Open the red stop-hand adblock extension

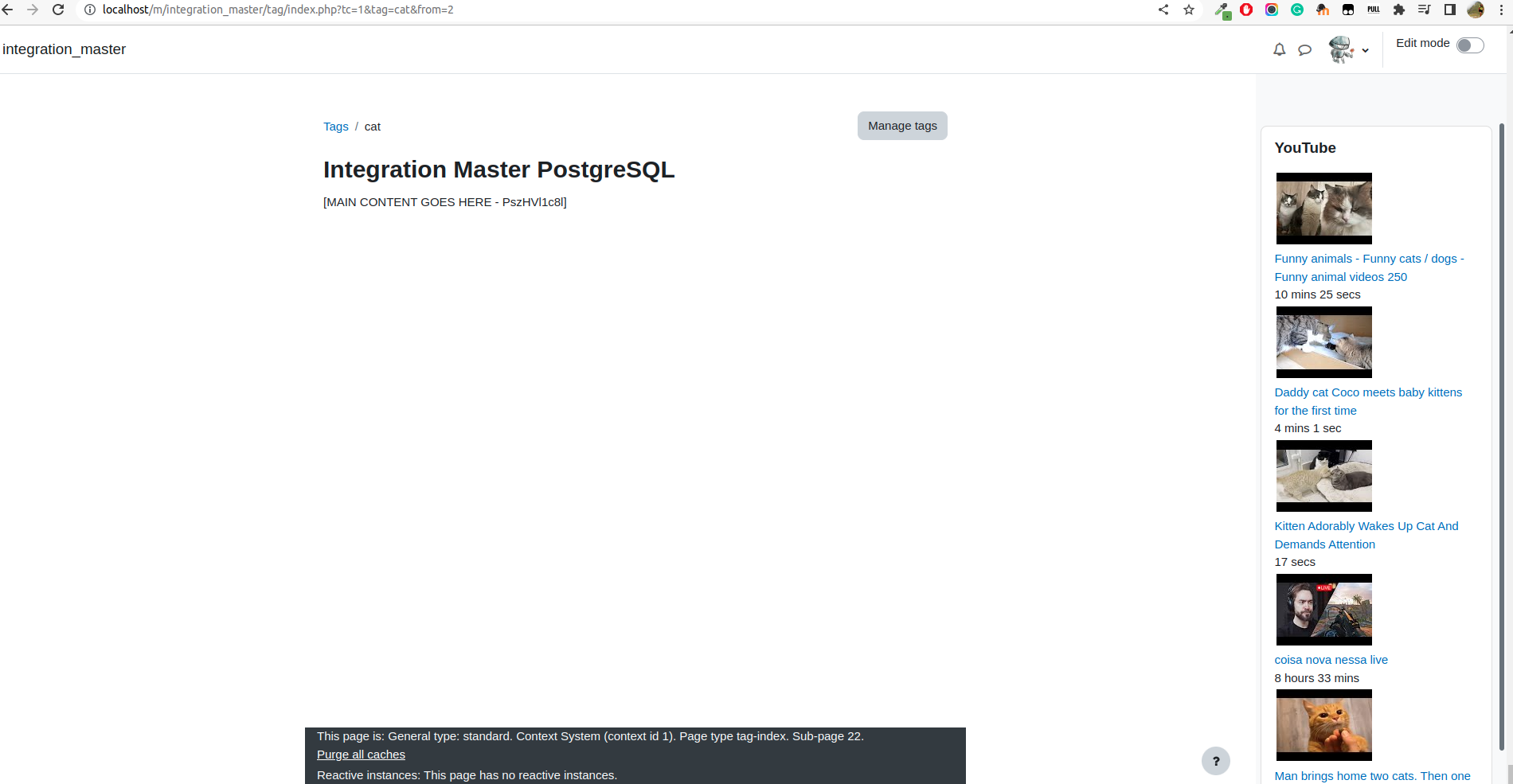1246,10
